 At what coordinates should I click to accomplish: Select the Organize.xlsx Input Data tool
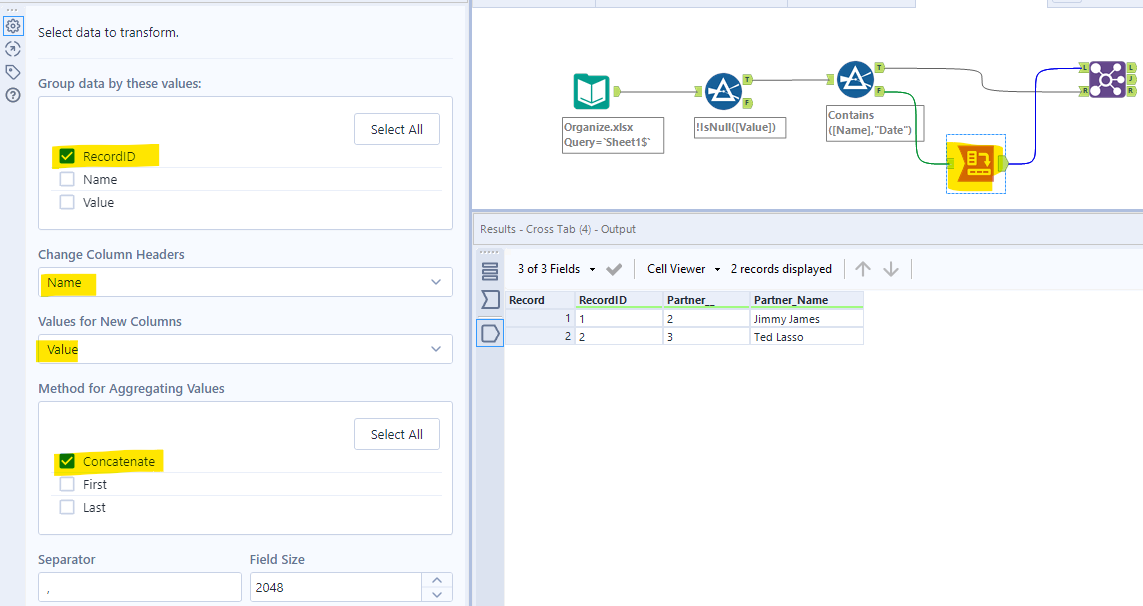(593, 90)
